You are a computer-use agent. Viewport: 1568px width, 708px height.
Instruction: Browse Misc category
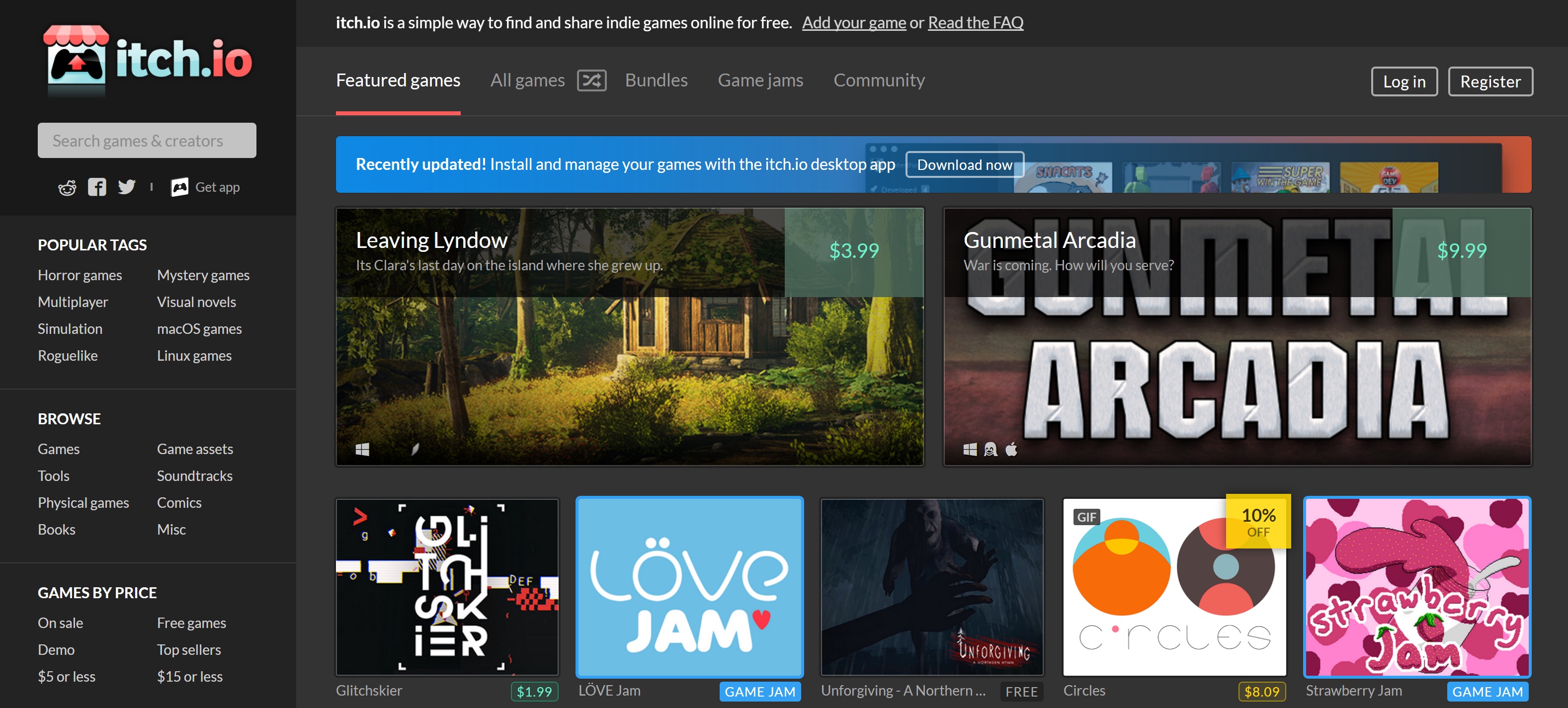tap(171, 530)
